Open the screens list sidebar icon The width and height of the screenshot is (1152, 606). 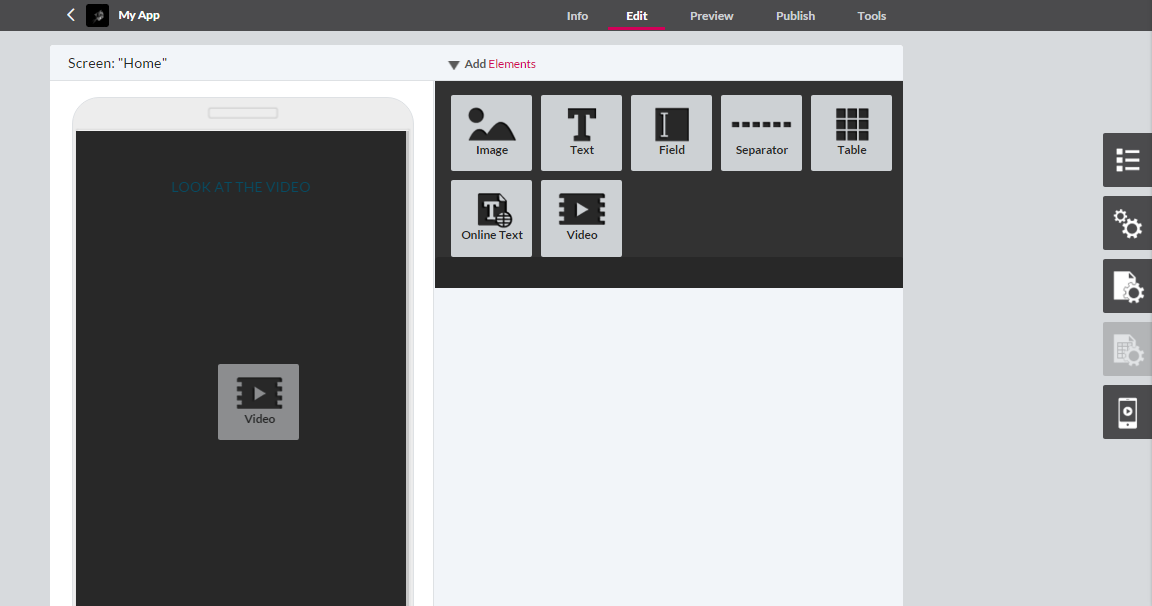(x=1127, y=160)
